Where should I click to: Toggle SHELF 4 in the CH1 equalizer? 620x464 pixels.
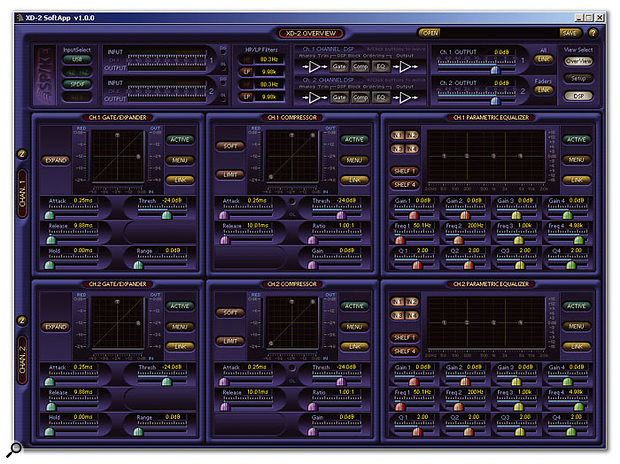[405, 184]
